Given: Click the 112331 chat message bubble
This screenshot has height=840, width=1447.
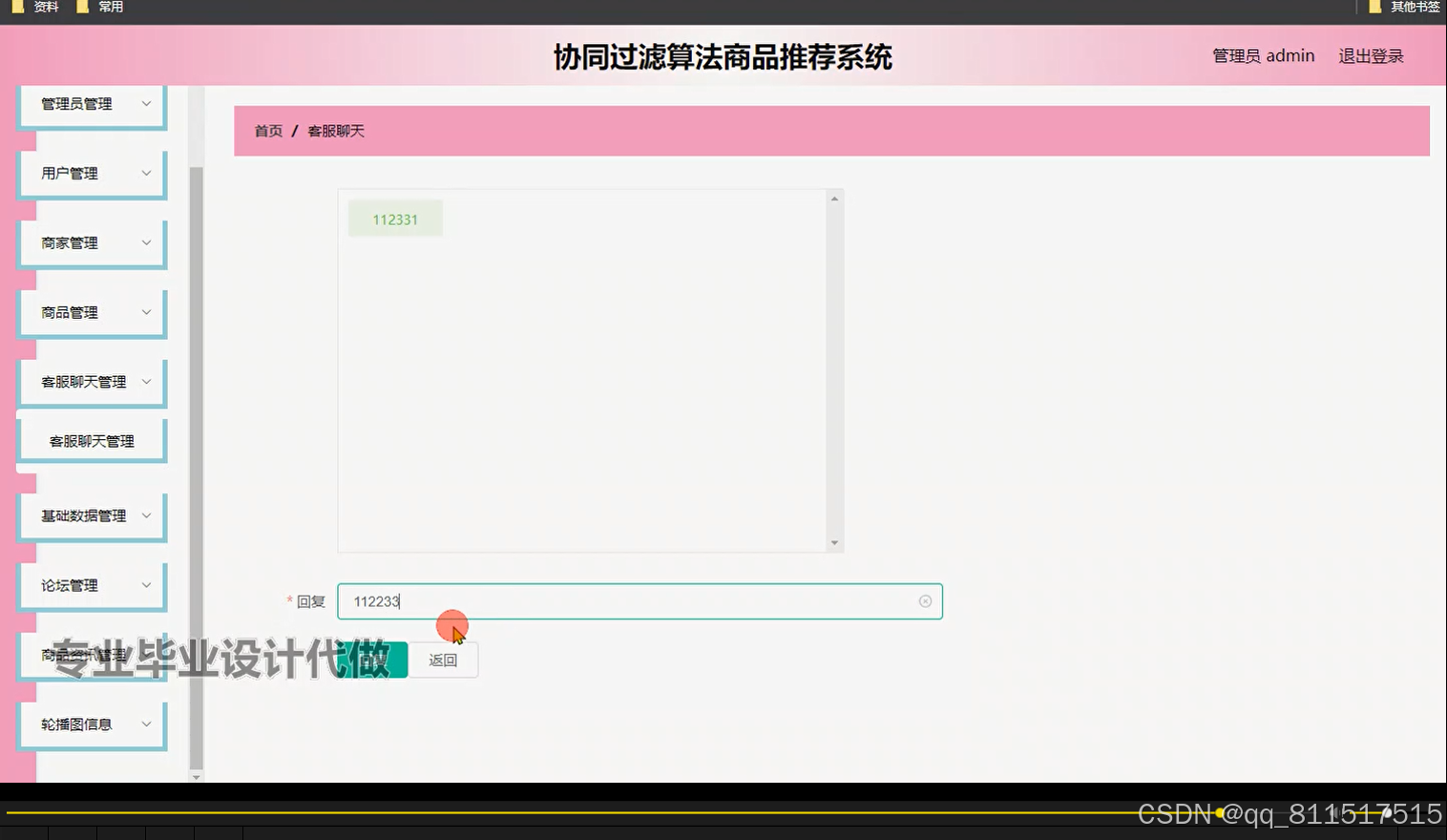Looking at the screenshot, I should coord(394,218).
